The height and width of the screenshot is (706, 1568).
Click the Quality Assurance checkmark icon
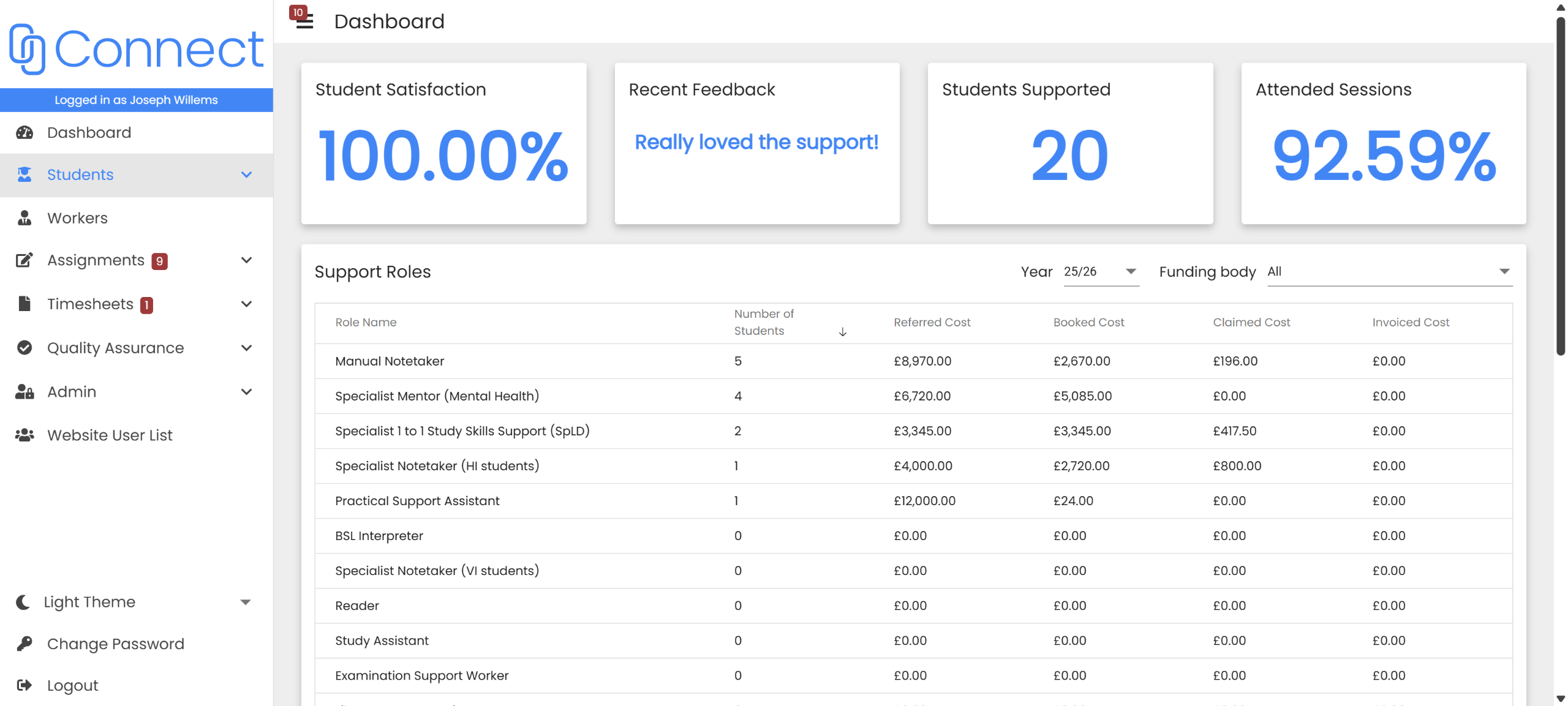[24, 348]
